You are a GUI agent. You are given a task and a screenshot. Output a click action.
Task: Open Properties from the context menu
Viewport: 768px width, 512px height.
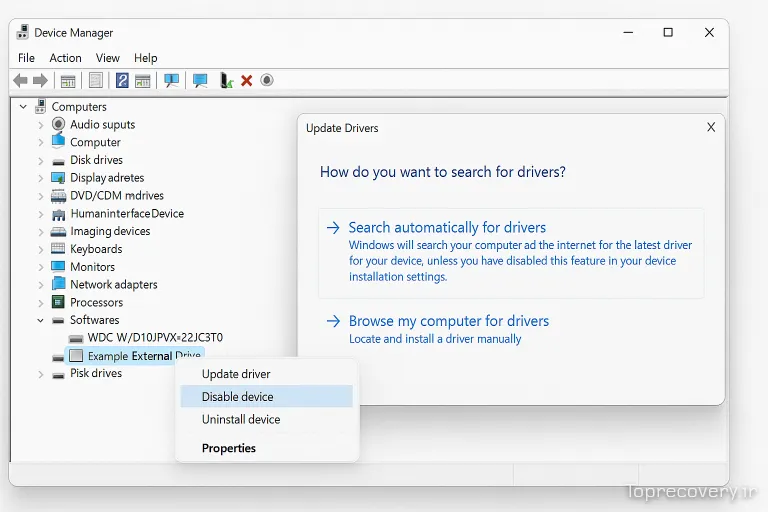(229, 448)
